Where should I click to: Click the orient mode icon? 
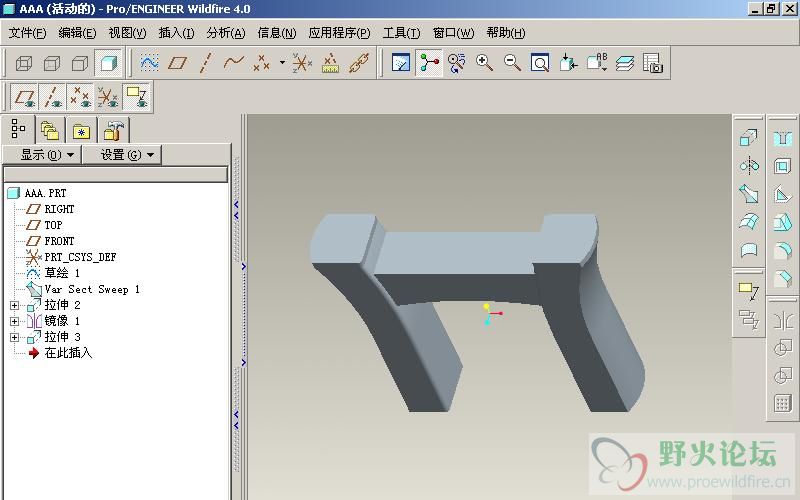(457, 63)
